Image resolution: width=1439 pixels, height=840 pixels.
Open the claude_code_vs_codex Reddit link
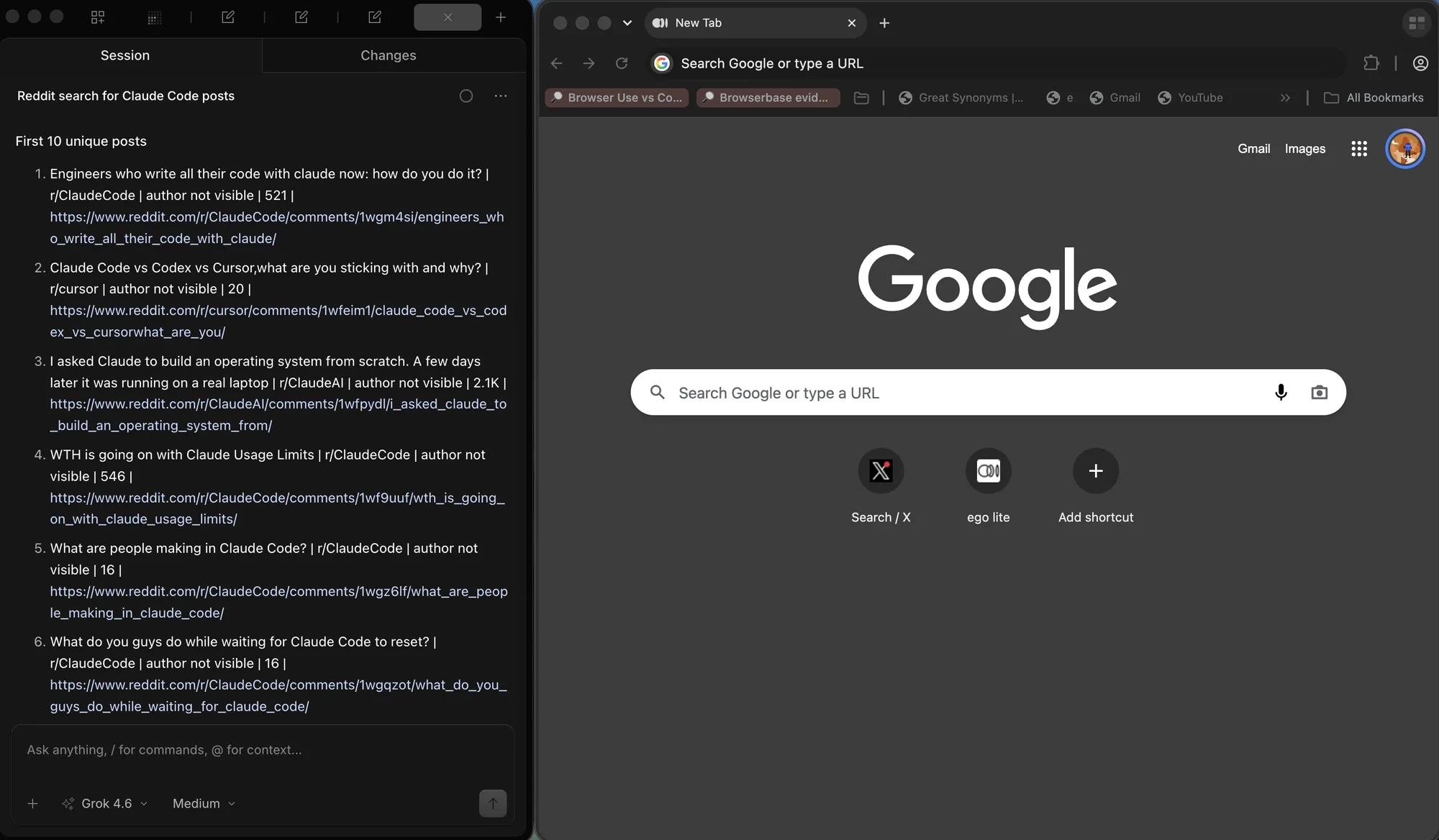click(278, 321)
